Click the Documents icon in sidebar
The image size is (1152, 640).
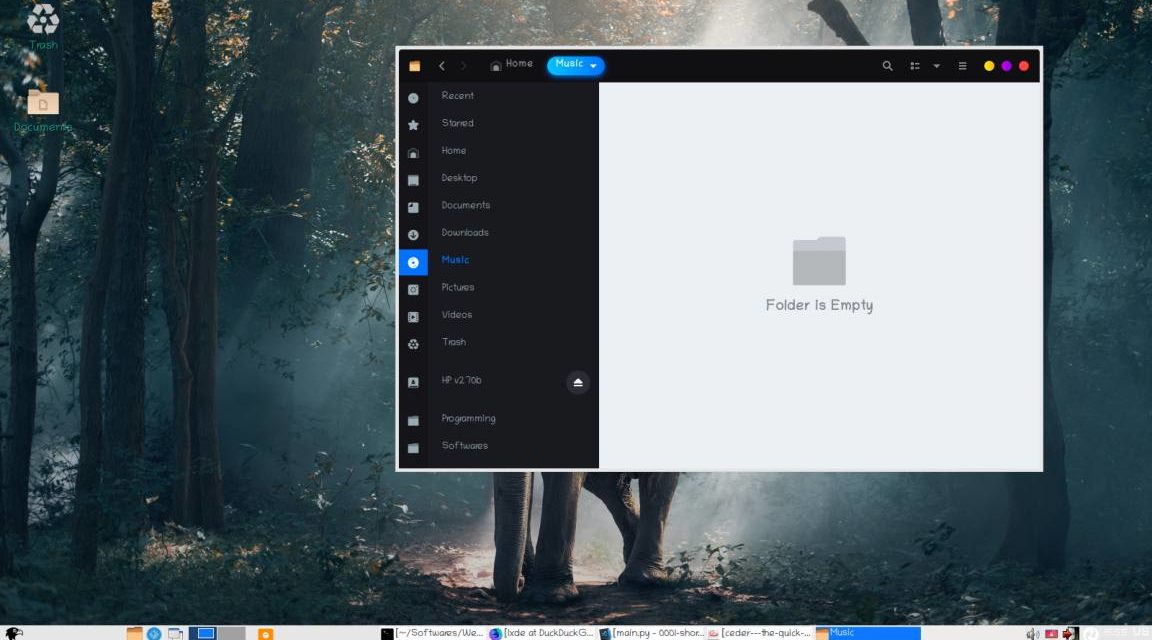coord(413,207)
